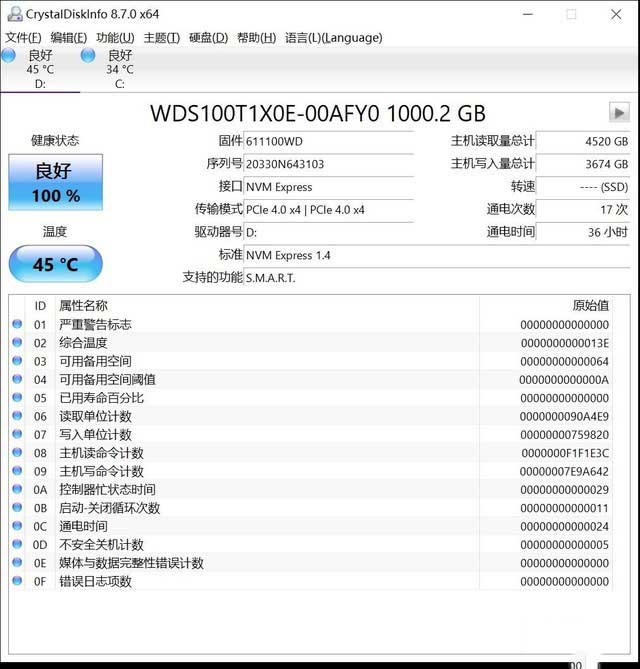640x669 pixels.
Task: Select the 已用寿命百分比 attribute row
Action: click(x=311, y=398)
